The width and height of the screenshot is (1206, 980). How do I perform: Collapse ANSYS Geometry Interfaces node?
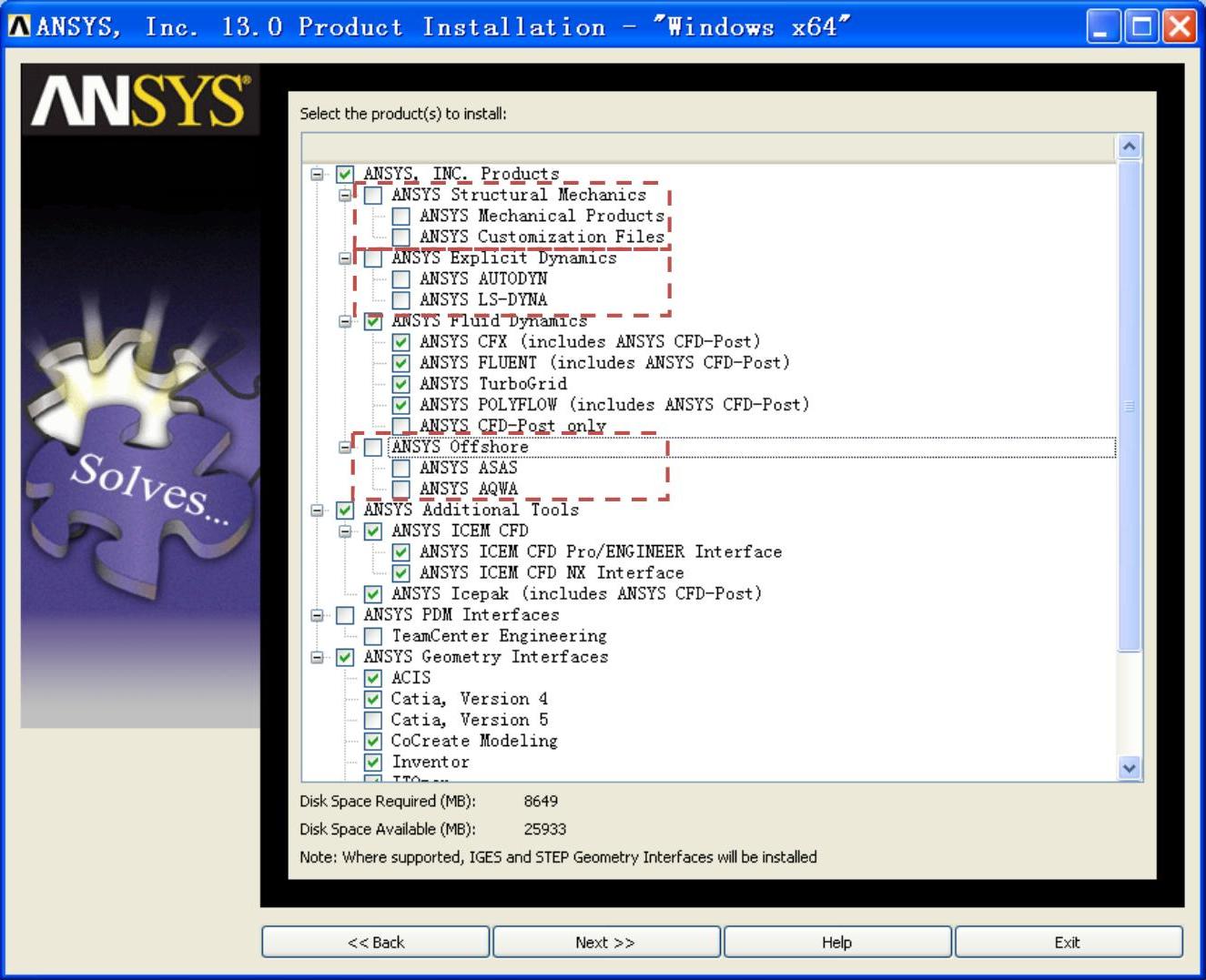[317, 657]
